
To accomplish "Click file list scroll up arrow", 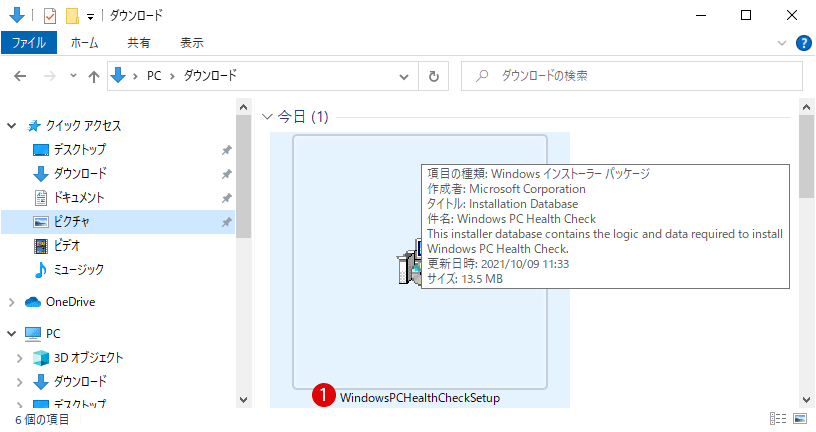I will pos(806,107).
